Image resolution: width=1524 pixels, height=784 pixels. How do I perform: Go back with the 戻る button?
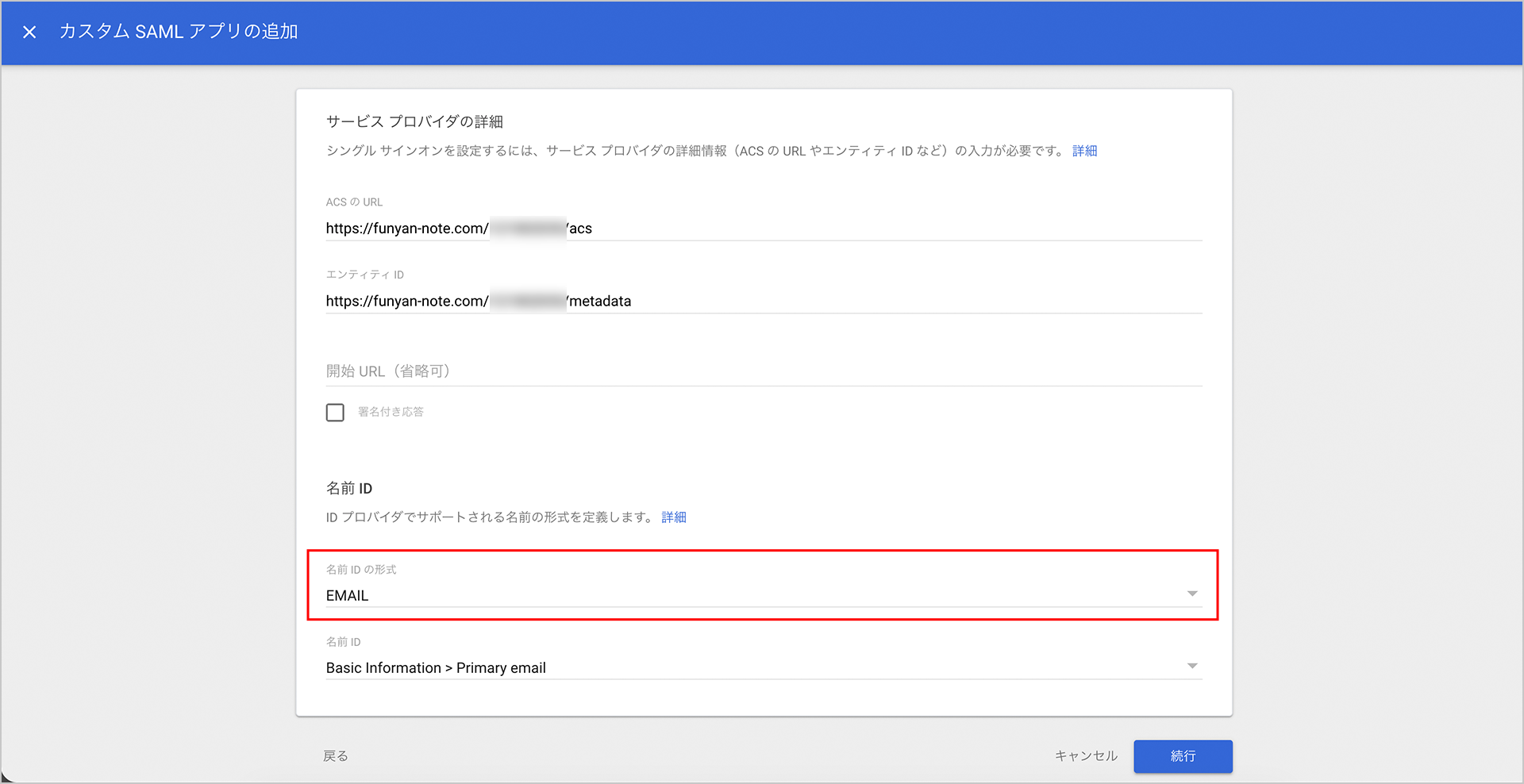click(x=336, y=756)
